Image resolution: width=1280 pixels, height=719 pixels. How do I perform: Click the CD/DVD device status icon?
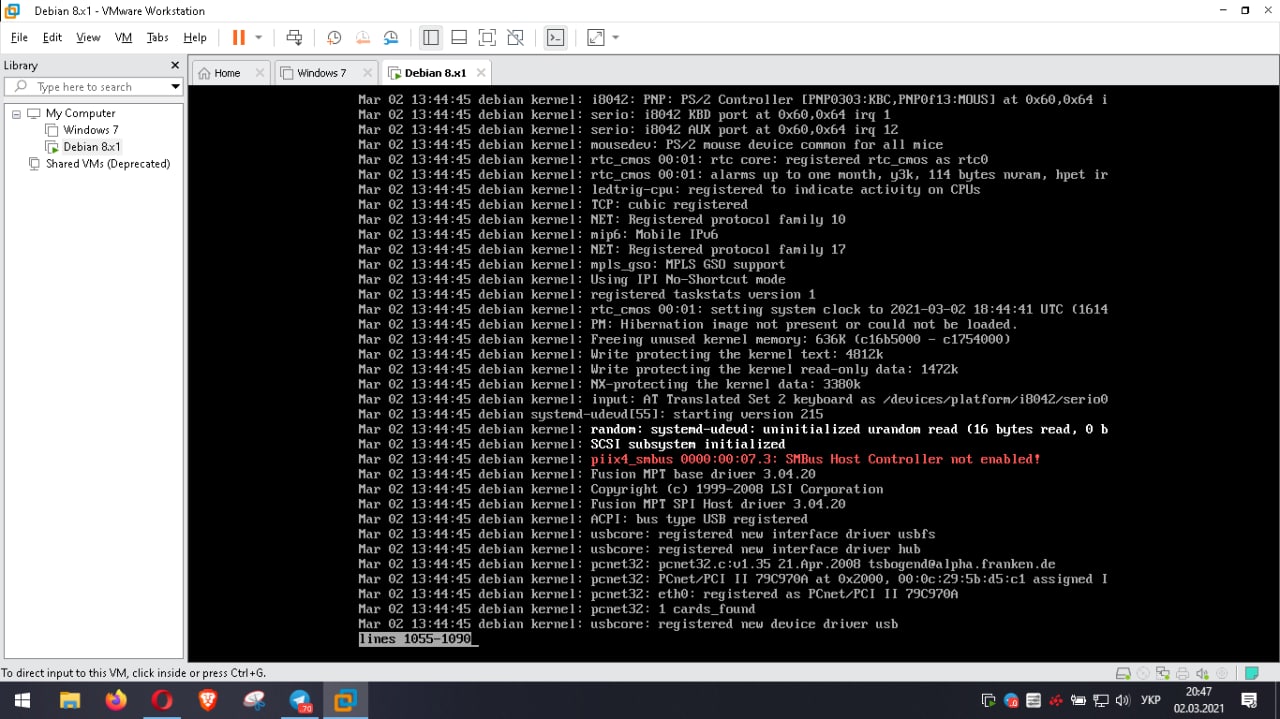tap(1143, 674)
